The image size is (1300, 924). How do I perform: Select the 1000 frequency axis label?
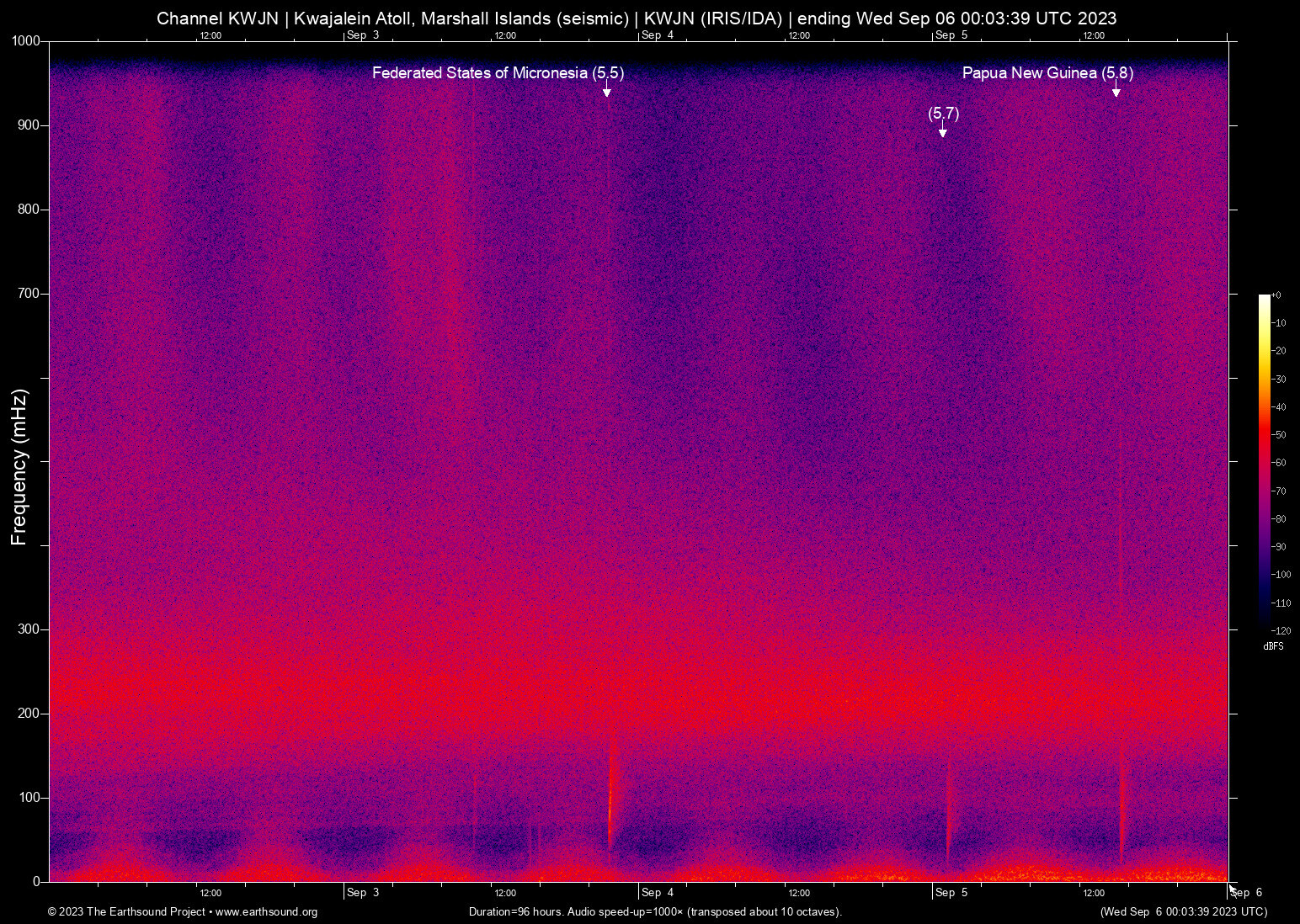(x=25, y=41)
